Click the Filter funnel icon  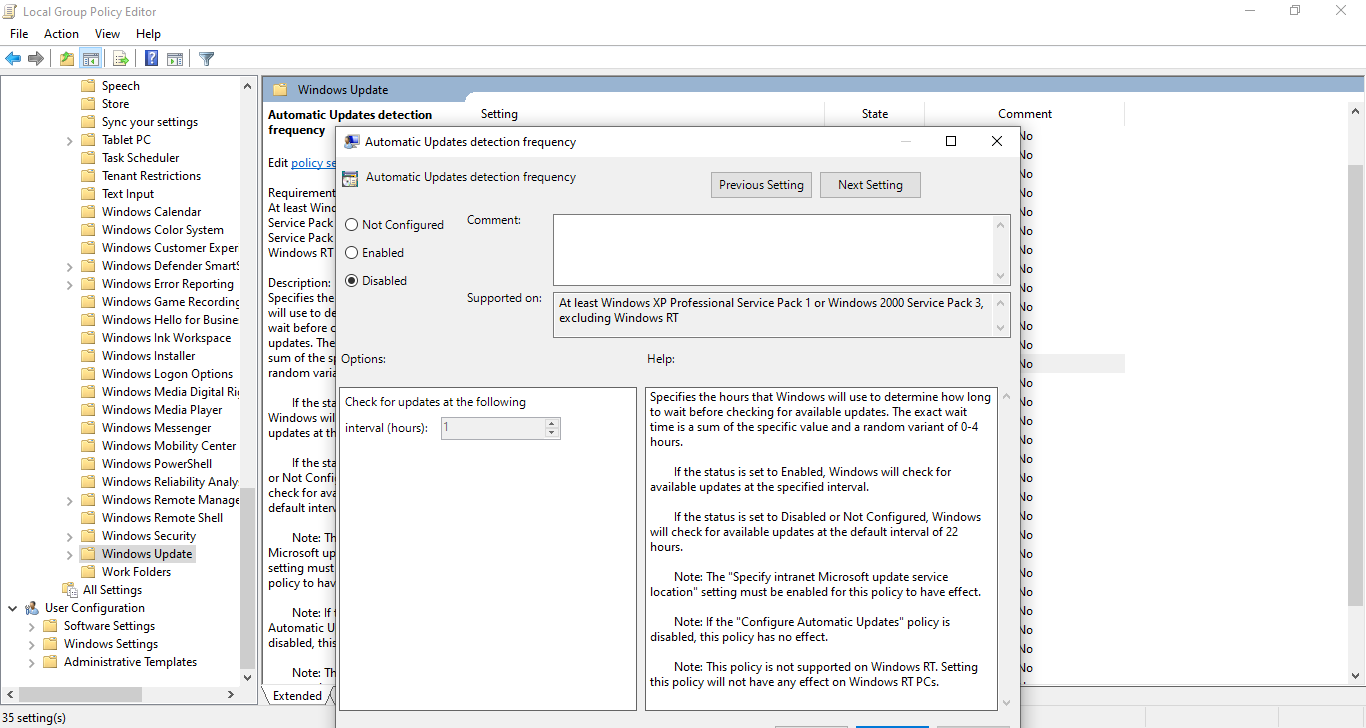(x=206, y=59)
